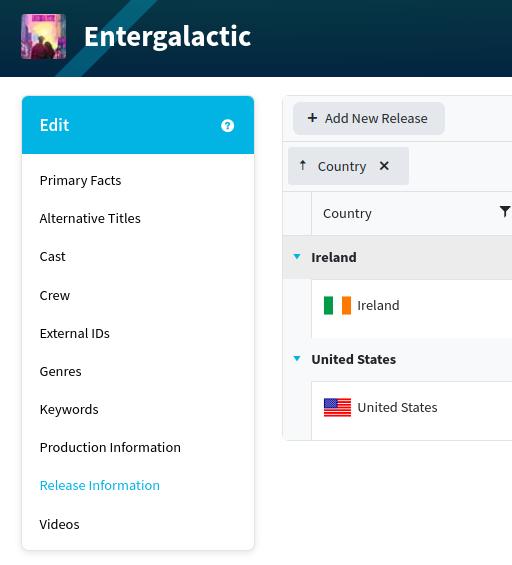Open Country column filter funnel icon

coord(506,212)
